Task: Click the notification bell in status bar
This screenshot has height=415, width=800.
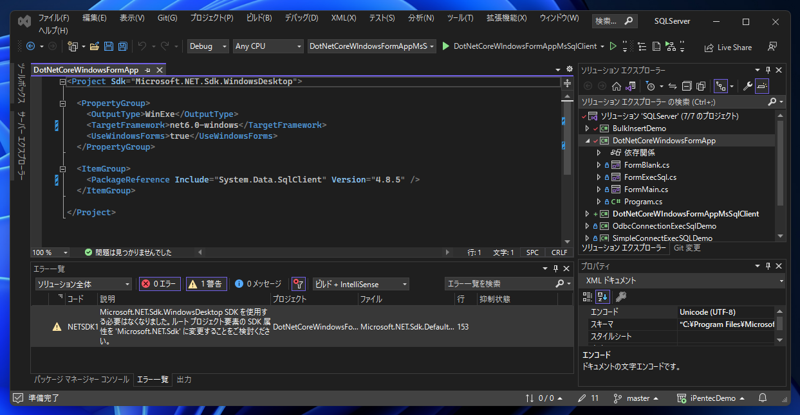Action: (x=763, y=398)
